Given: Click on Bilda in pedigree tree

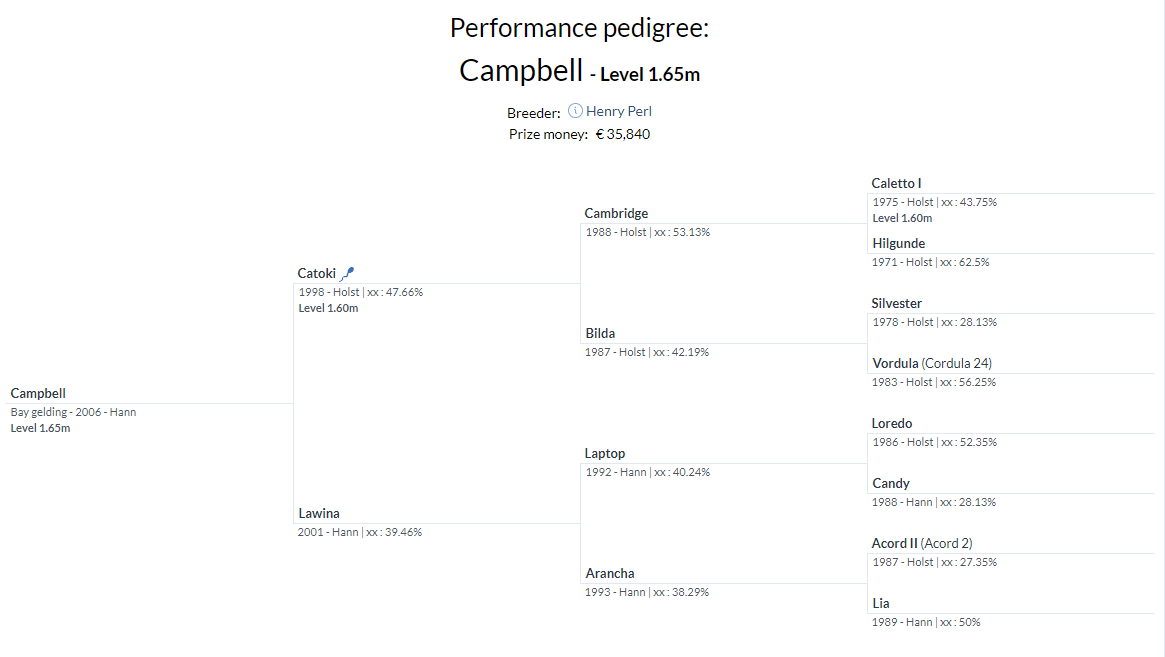Looking at the screenshot, I should (600, 333).
